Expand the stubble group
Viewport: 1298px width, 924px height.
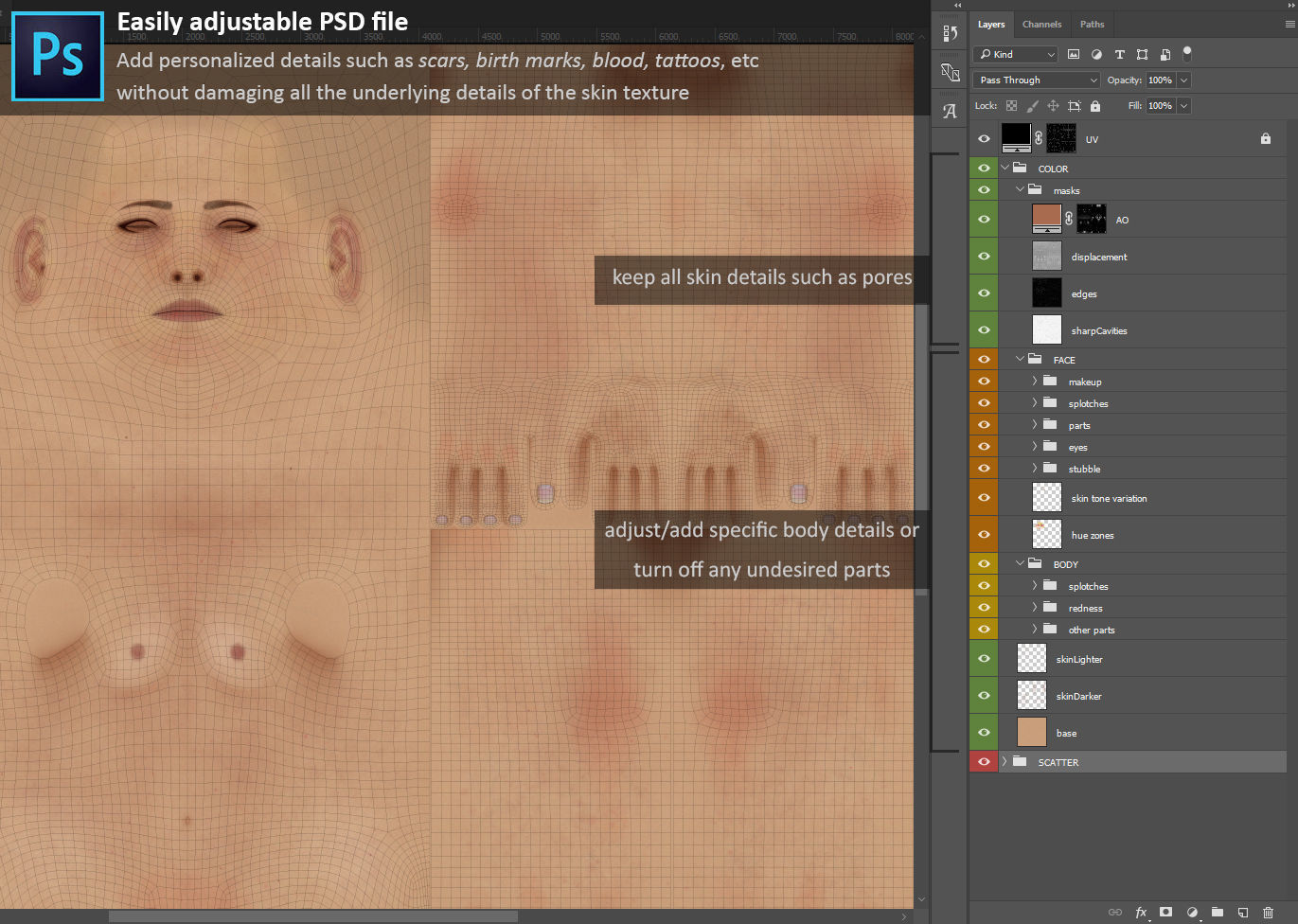point(1035,468)
